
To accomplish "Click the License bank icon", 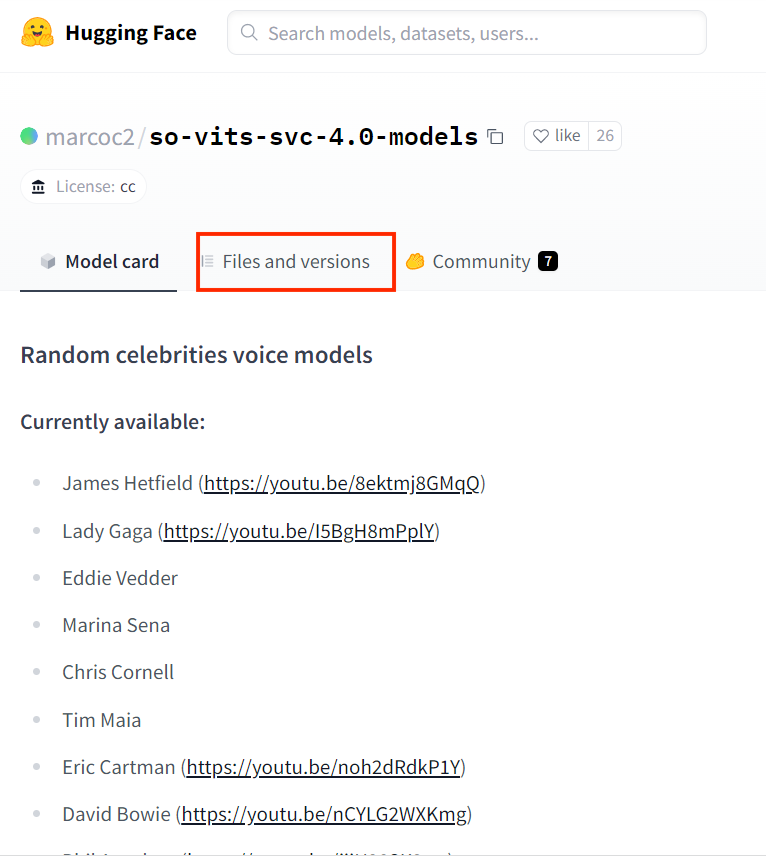I will 38,187.
